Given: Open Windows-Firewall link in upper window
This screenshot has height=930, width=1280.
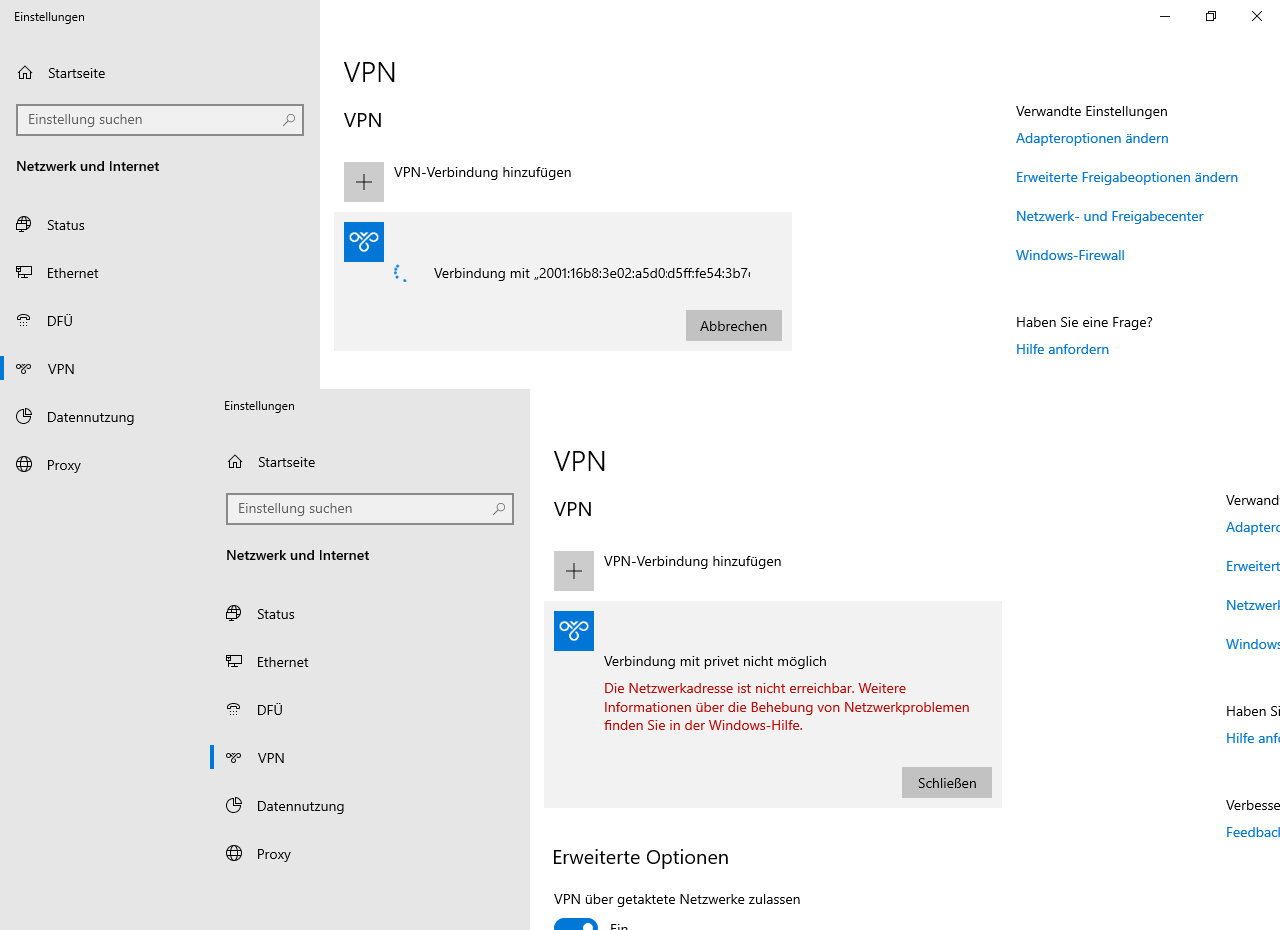Looking at the screenshot, I should [x=1070, y=255].
